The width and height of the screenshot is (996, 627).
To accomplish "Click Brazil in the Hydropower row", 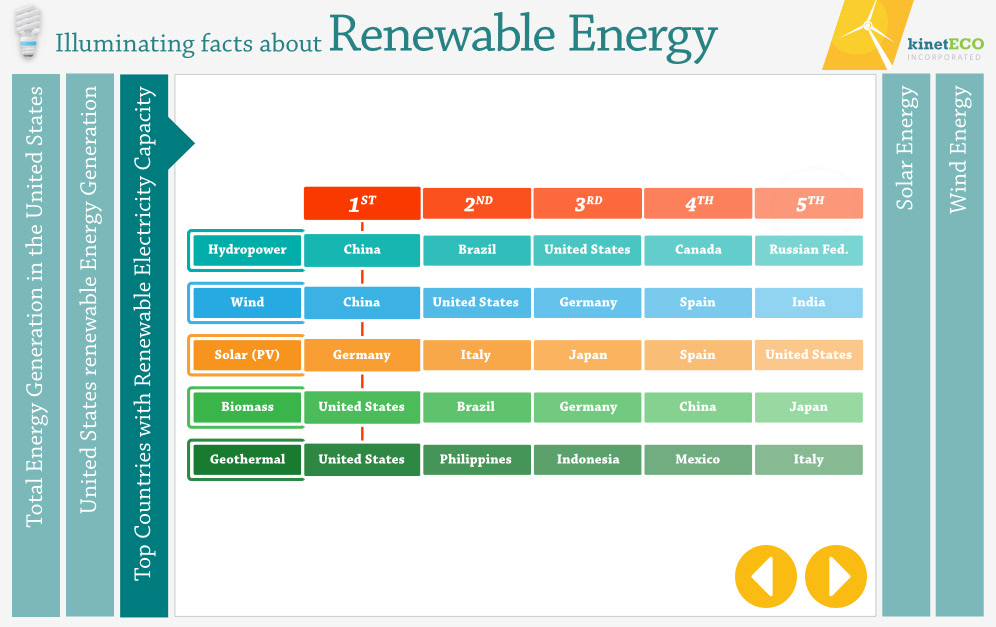I will coord(477,250).
